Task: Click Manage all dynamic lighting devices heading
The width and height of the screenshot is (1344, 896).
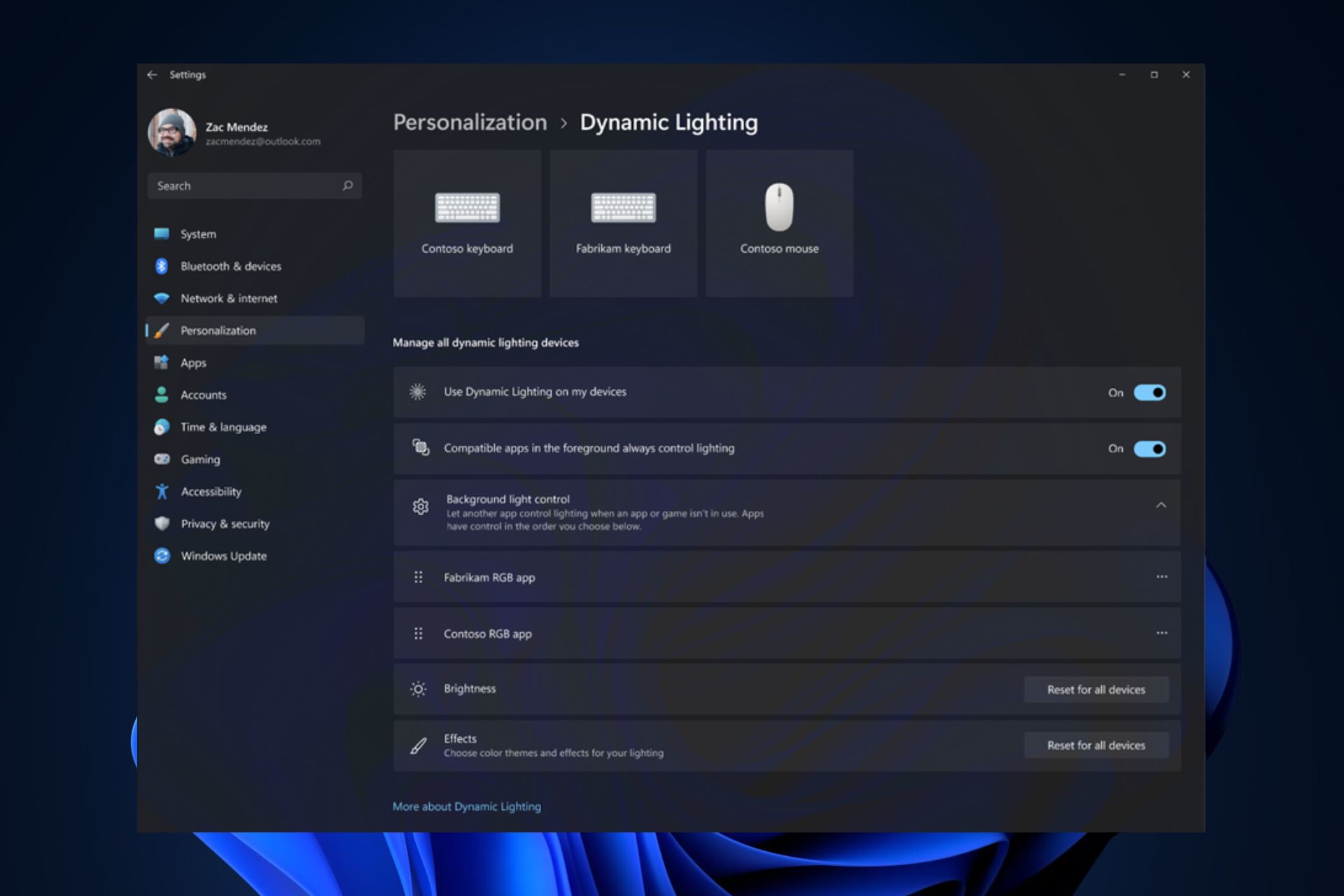Action: [486, 342]
